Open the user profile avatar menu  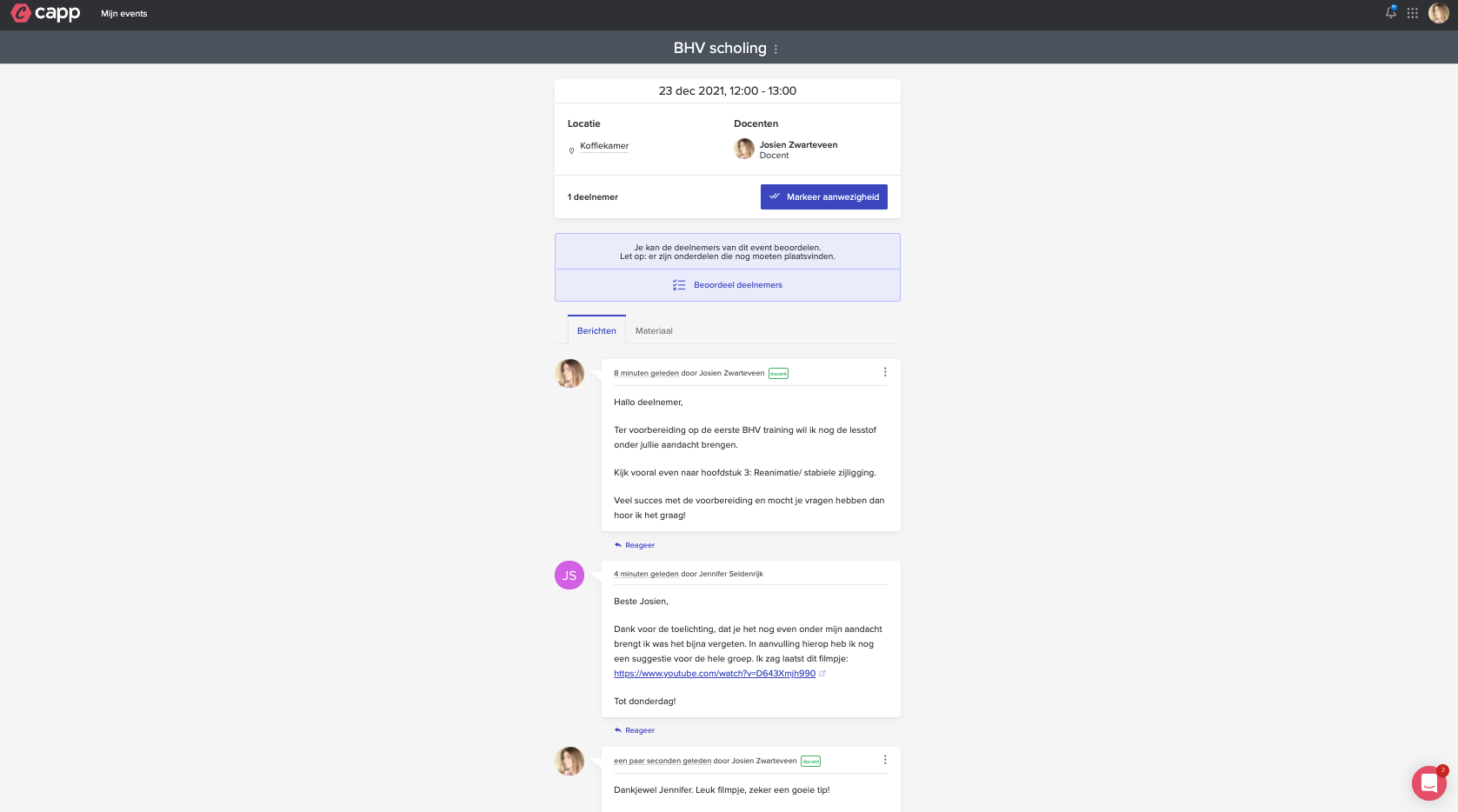[x=1438, y=13]
